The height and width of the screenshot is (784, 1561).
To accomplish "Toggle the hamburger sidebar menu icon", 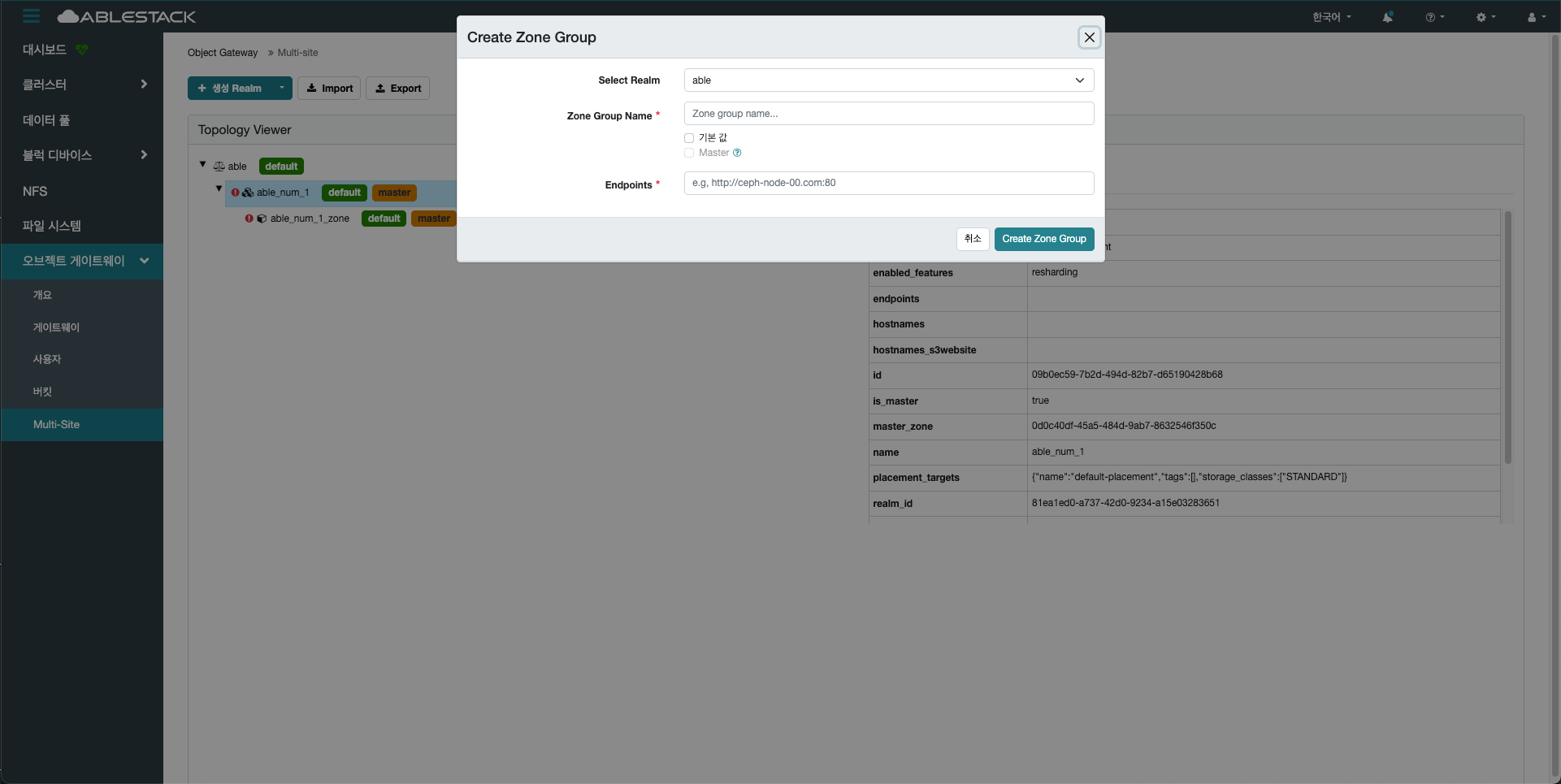I will point(32,16).
